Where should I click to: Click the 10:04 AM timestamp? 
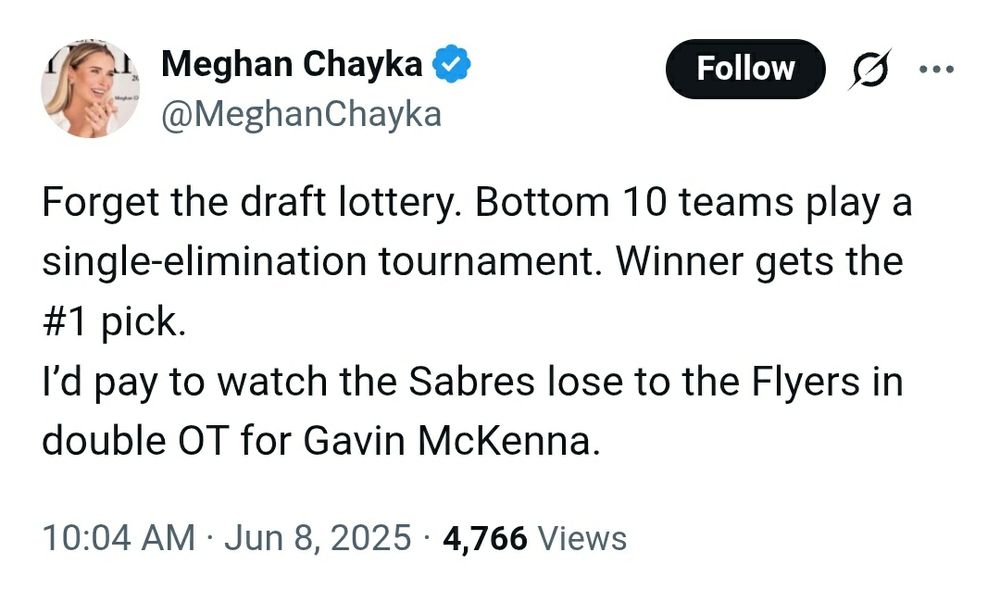click(x=118, y=538)
